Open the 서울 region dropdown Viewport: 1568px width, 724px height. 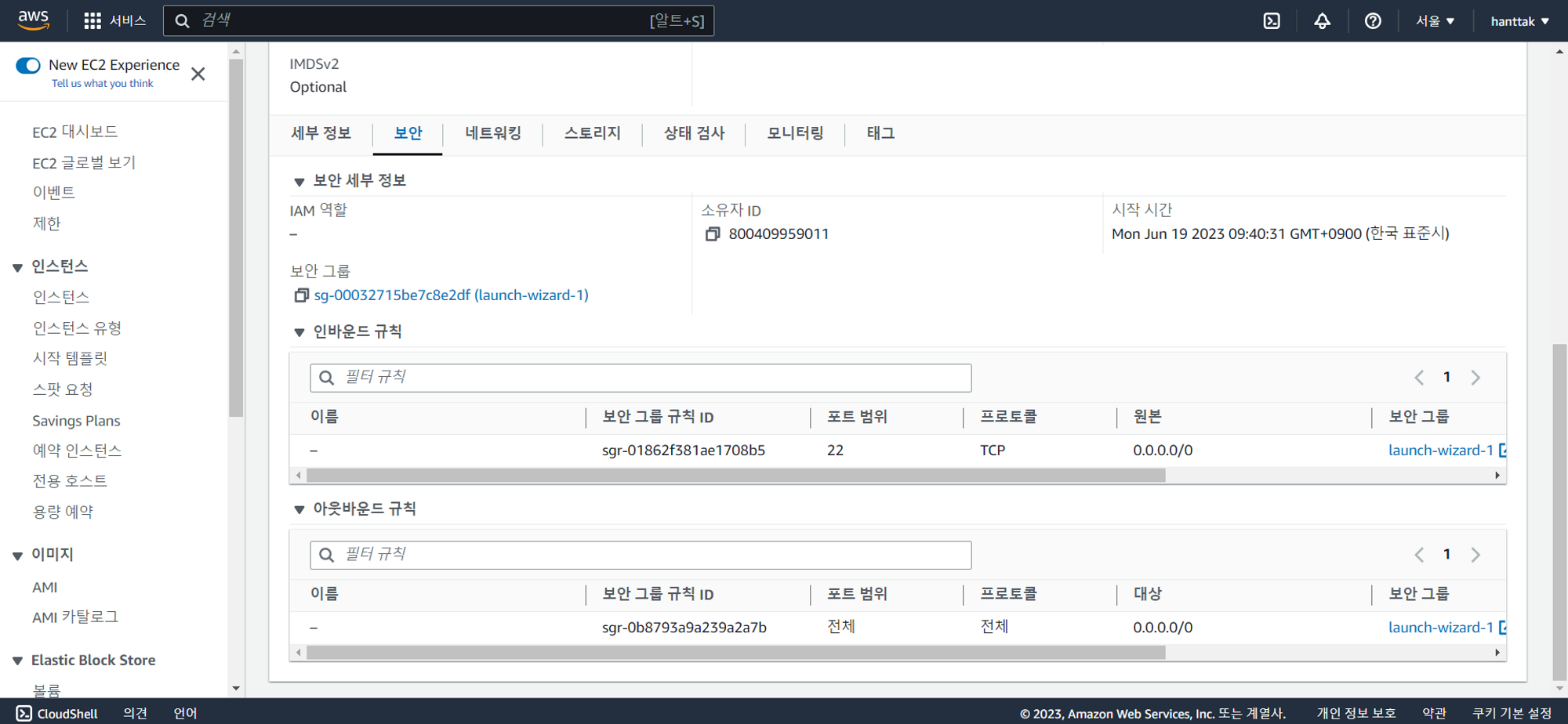coord(1435,21)
